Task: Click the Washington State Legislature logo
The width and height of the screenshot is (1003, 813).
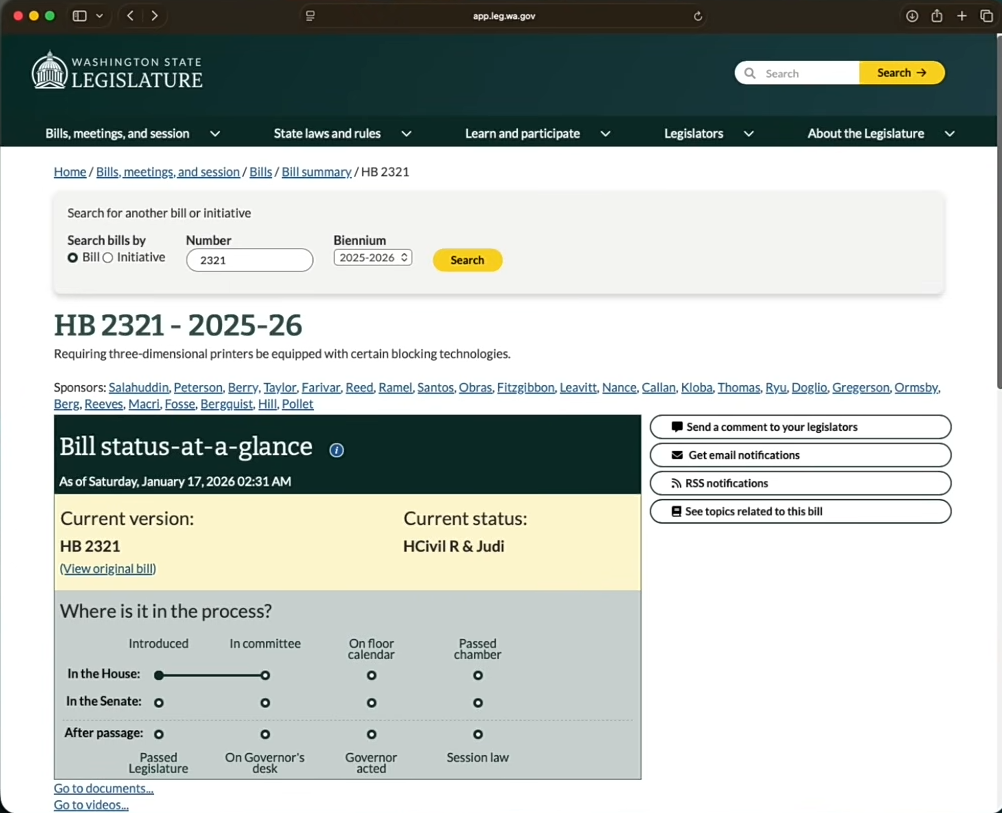Action: click(117, 71)
